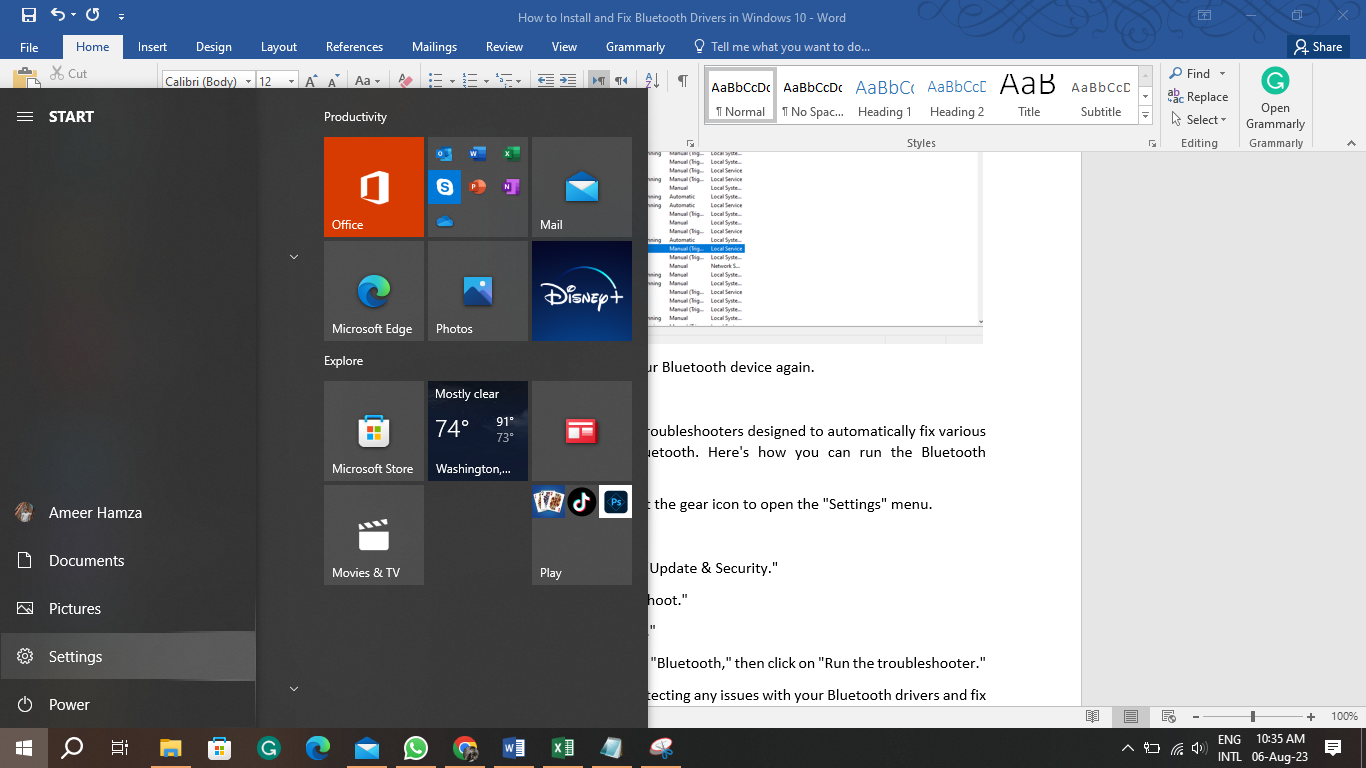Image resolution: width=1366 pixels, height=768 pixels.
Task: Click the Undo arrow in Quick Access Toolbar
Action: [57, 15]
